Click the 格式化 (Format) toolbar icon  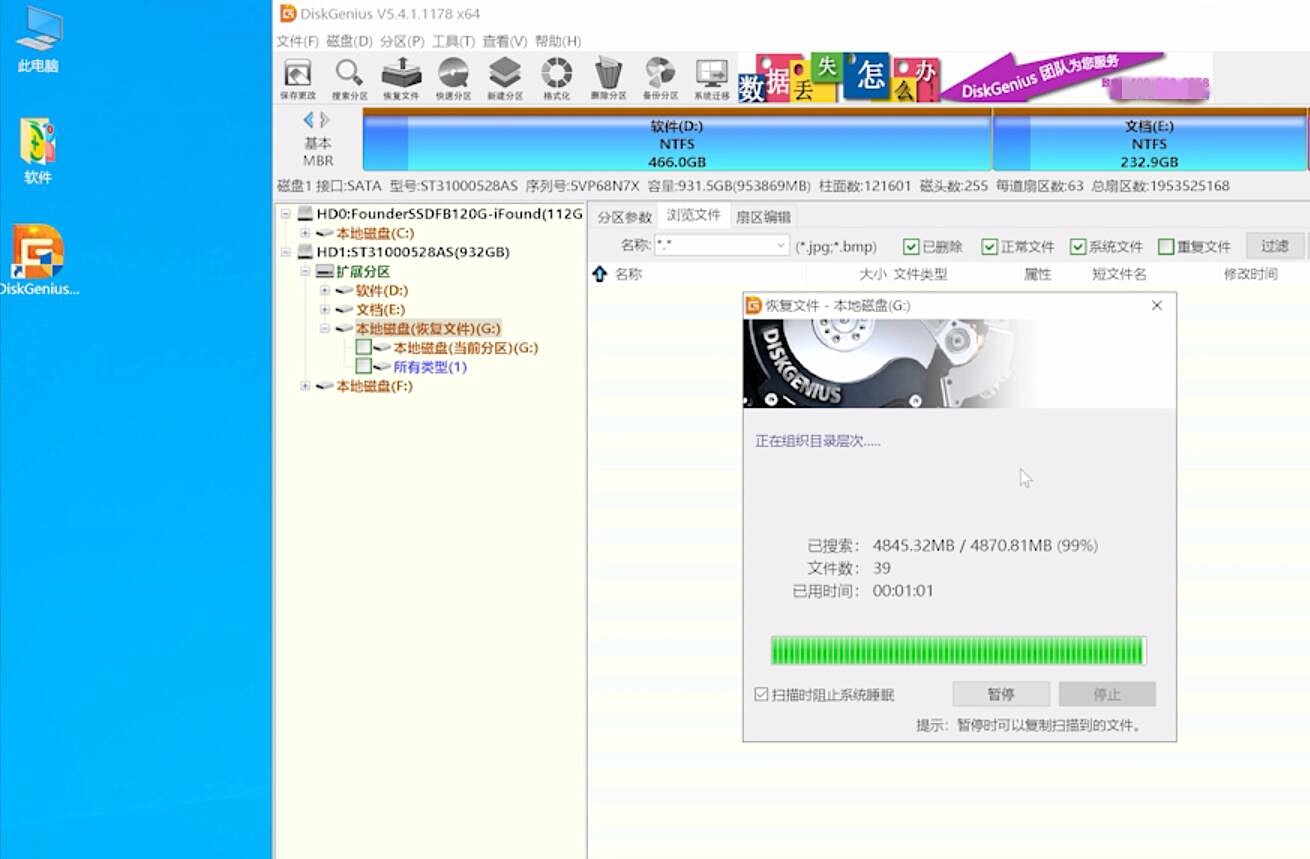pos(557,78)
